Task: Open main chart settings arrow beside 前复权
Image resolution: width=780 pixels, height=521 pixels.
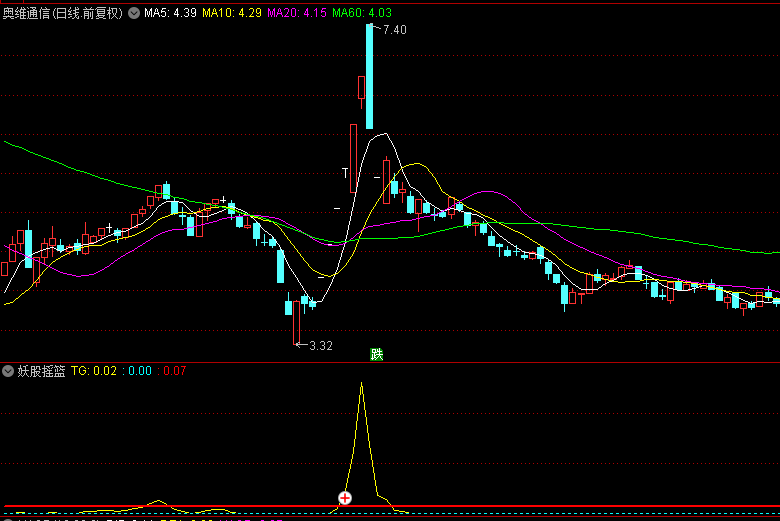Action: point(133,14)
